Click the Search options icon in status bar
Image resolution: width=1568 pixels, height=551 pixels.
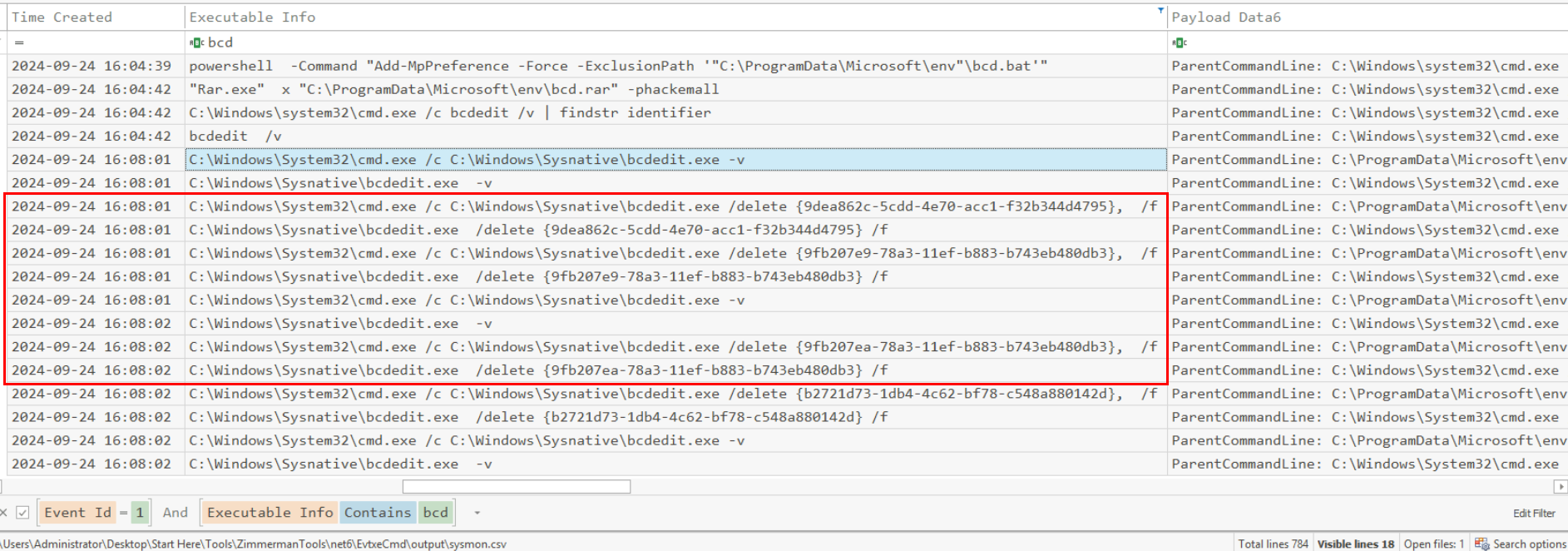pos(1481,544)
